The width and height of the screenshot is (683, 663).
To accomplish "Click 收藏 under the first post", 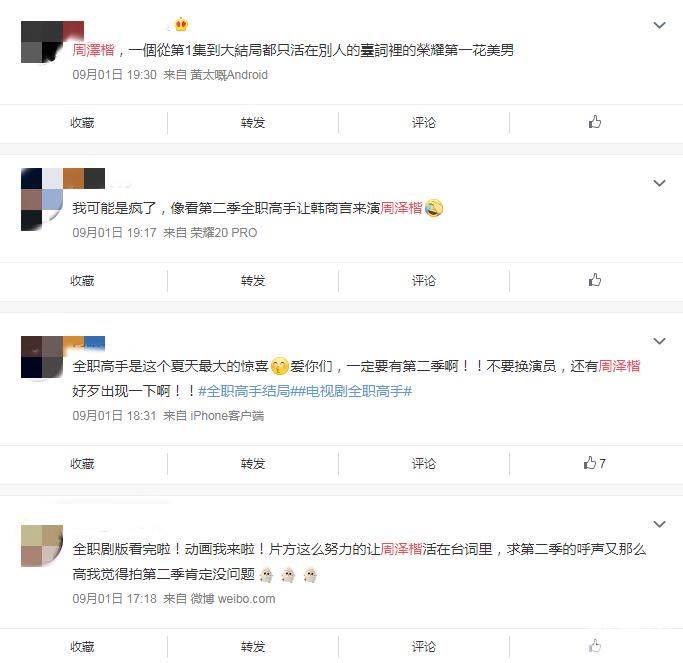I will coord(82,122).
